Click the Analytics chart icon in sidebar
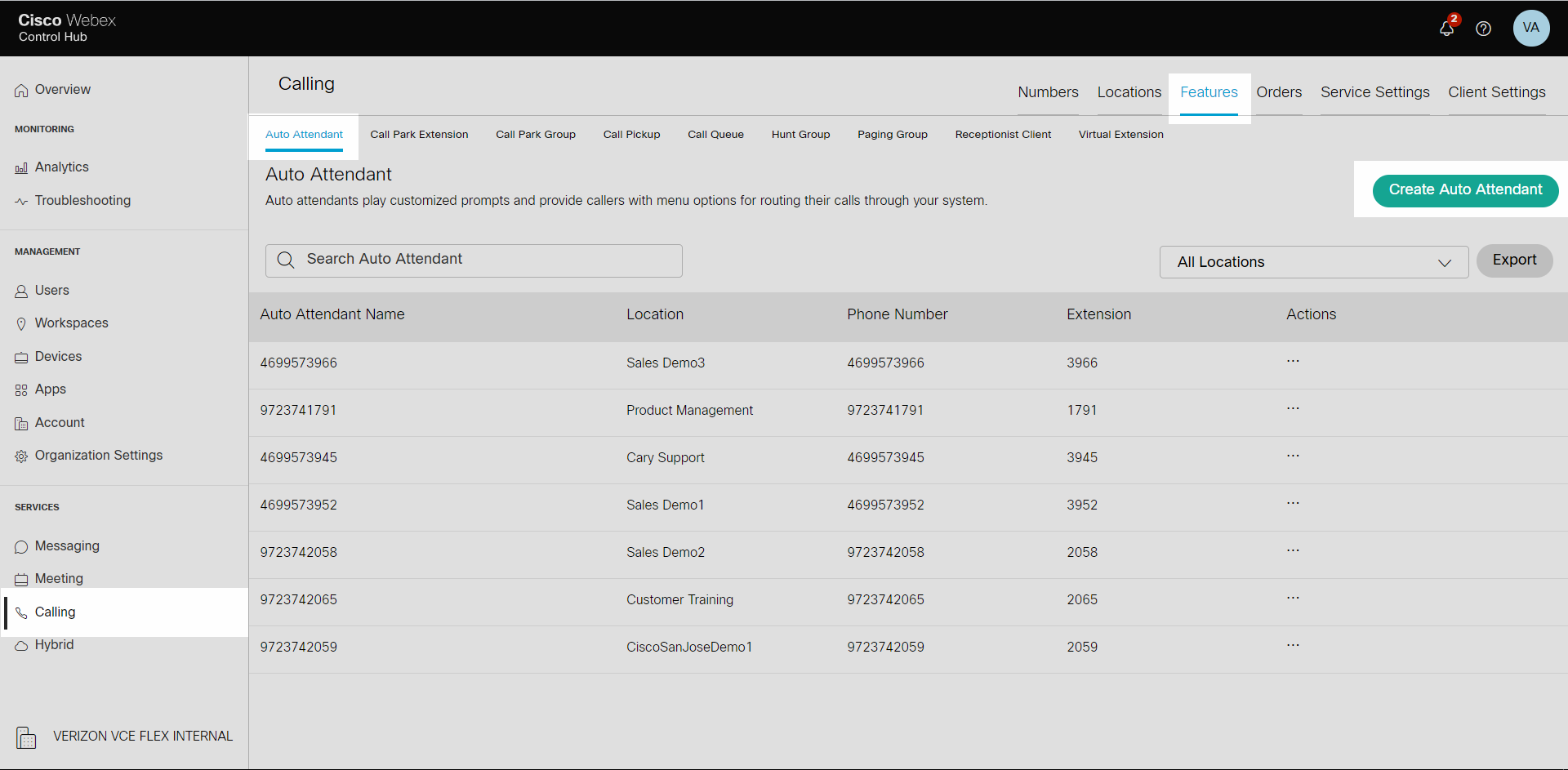Viewport: 1568px width, 770px height. tap(21, 168)
